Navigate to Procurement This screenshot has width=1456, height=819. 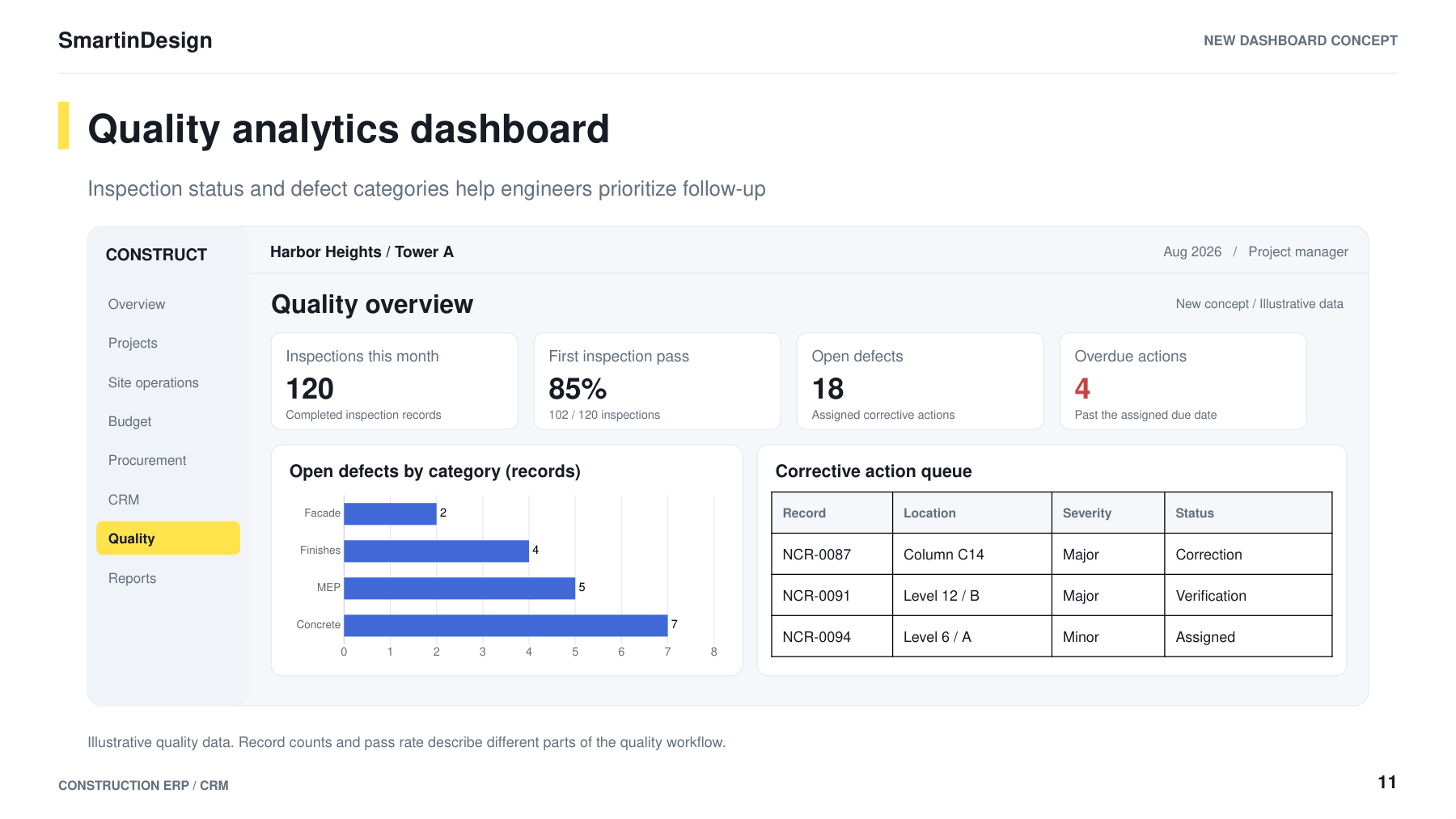tap(147, 460)
